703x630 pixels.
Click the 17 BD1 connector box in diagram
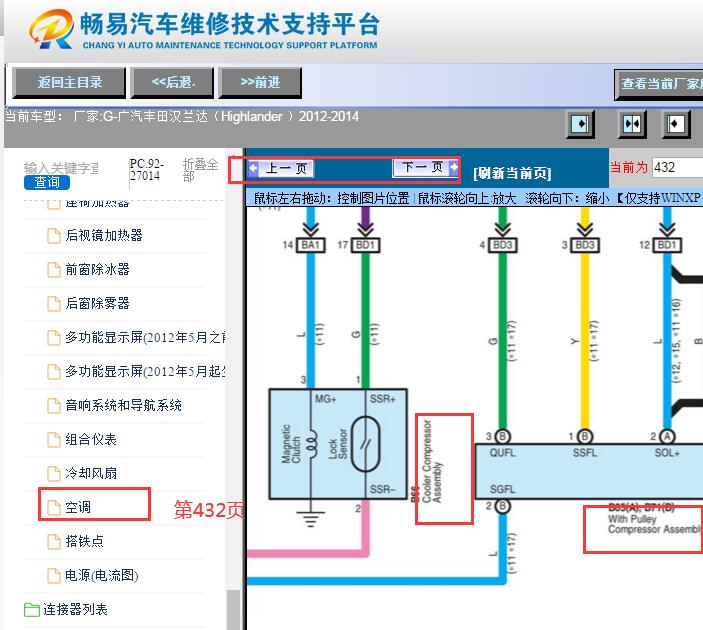365,245
